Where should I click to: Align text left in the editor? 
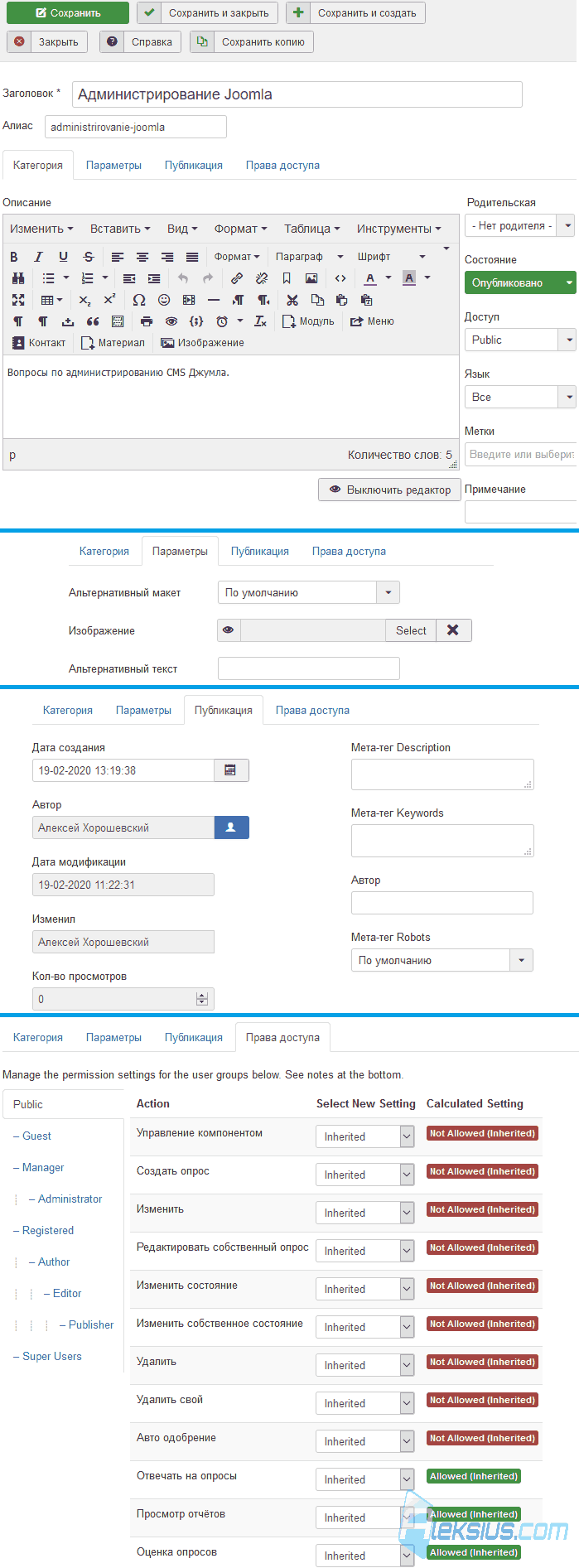pyautogui.click(x=118, y=257)
